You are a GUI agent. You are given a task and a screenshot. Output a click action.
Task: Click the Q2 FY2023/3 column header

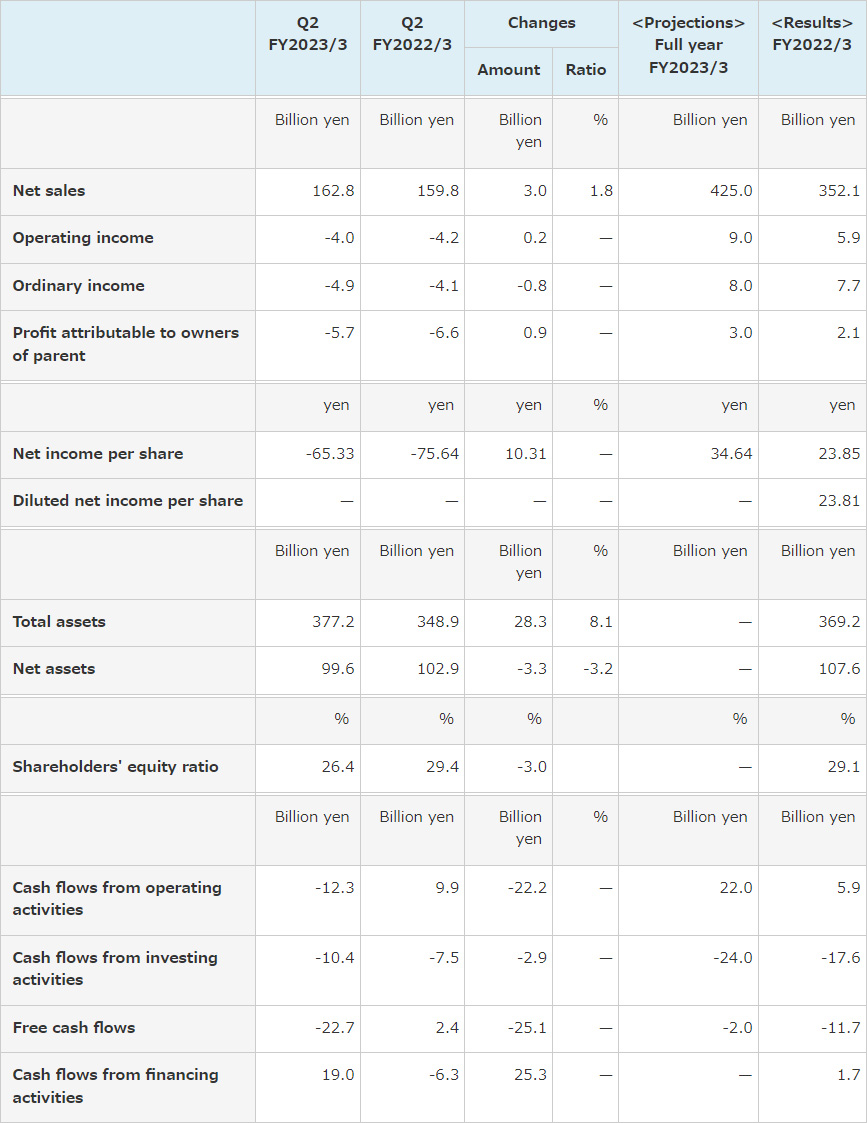pos(308,34)
